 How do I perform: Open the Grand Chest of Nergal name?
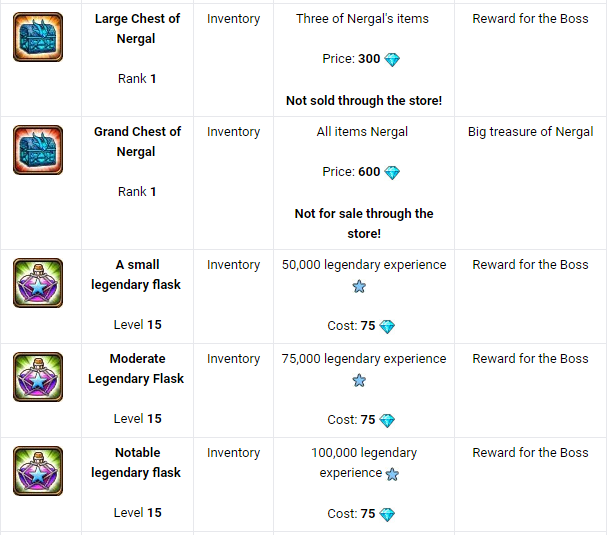pos(138,142)
